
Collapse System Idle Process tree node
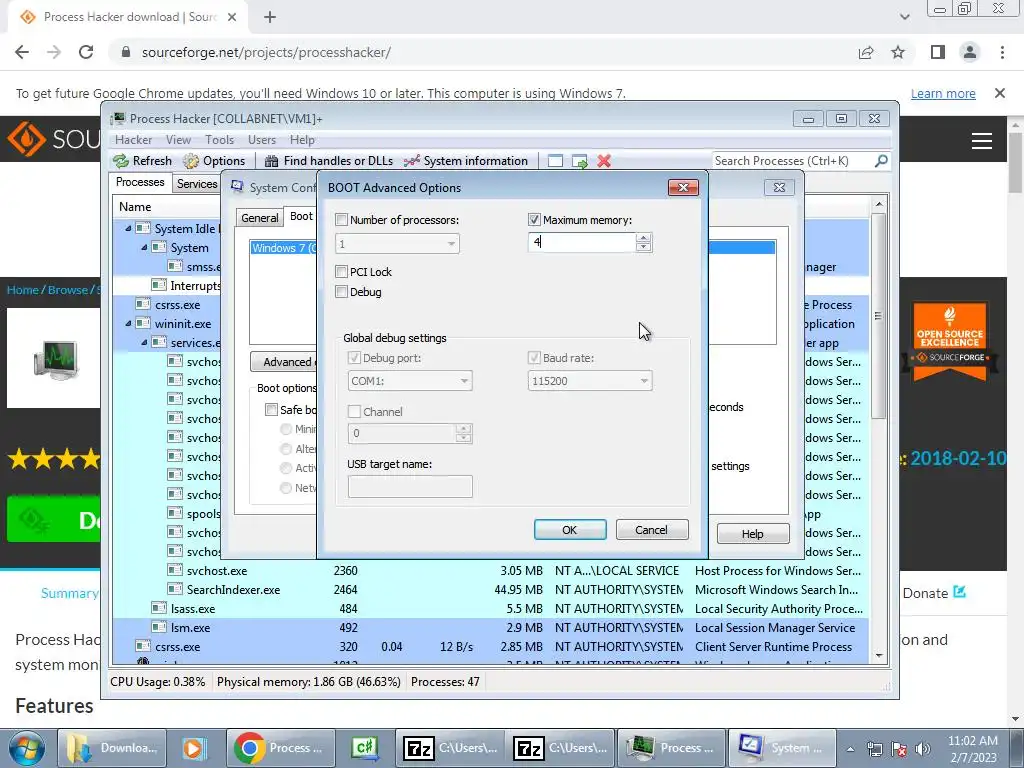pyautogui.click(x=128, y=229)
